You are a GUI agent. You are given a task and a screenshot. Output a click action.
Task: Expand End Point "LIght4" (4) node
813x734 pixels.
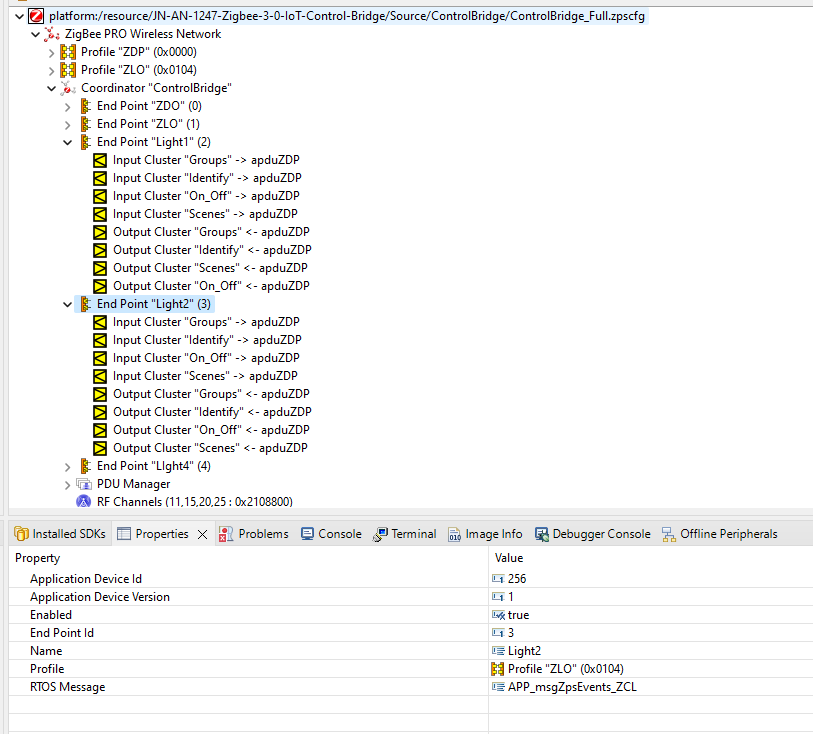[x=67, y=467]
